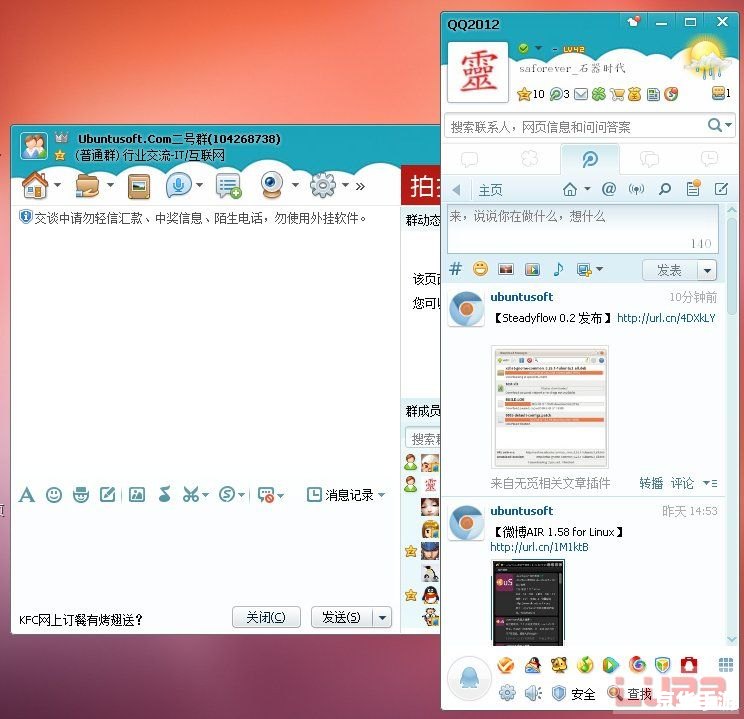Click the create discussion list icon
This screenshot has width=744, height=719.
coord(229,186)
